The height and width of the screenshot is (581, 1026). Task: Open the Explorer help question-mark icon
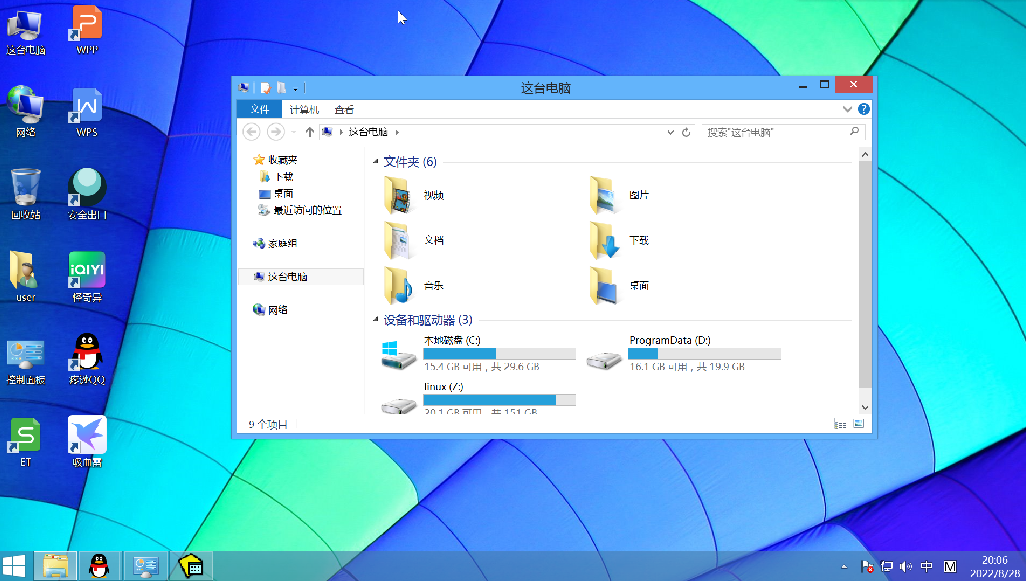pyautogui.click(x=864, y=109)
